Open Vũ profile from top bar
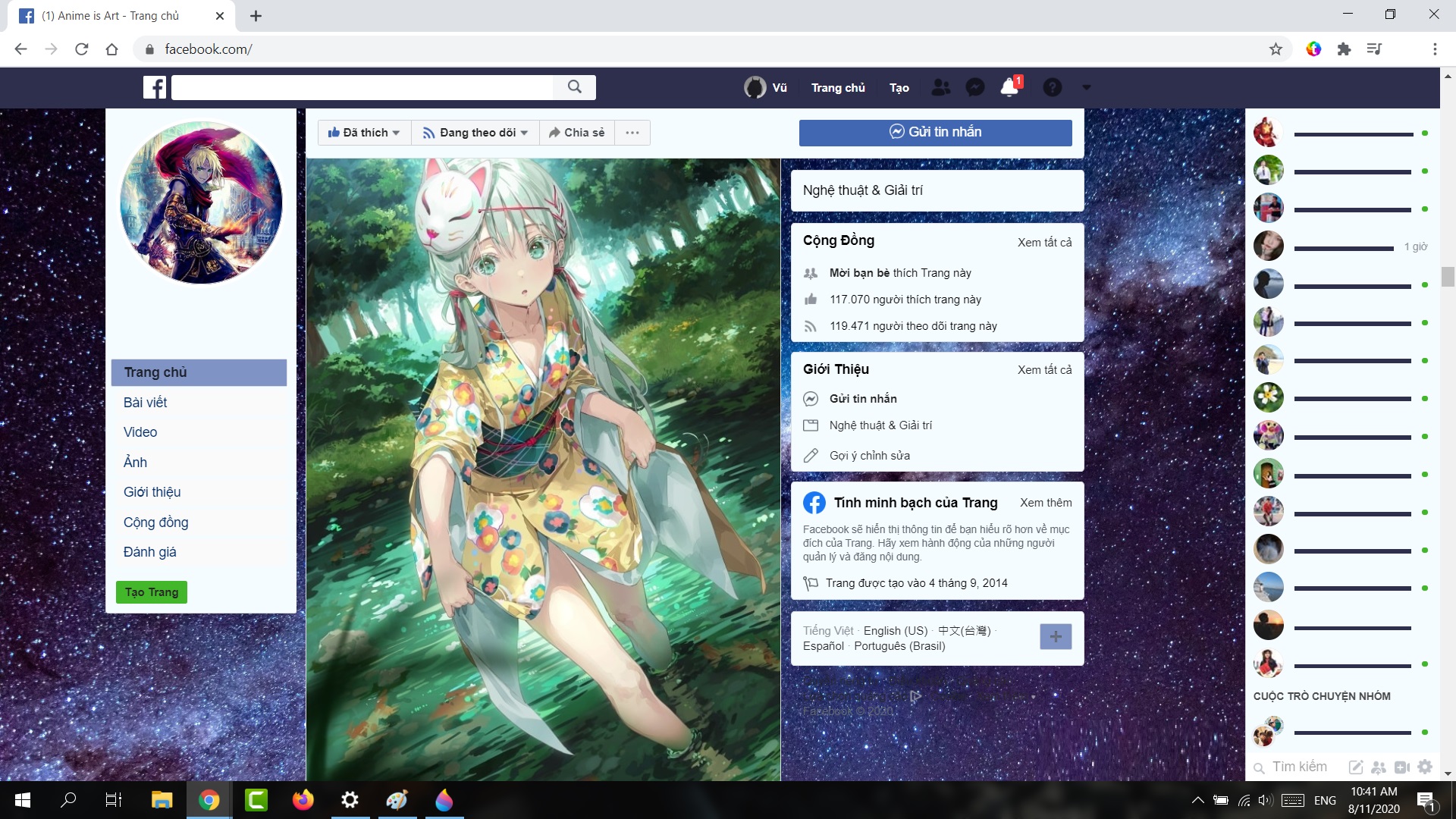 [x=766, y=87]
